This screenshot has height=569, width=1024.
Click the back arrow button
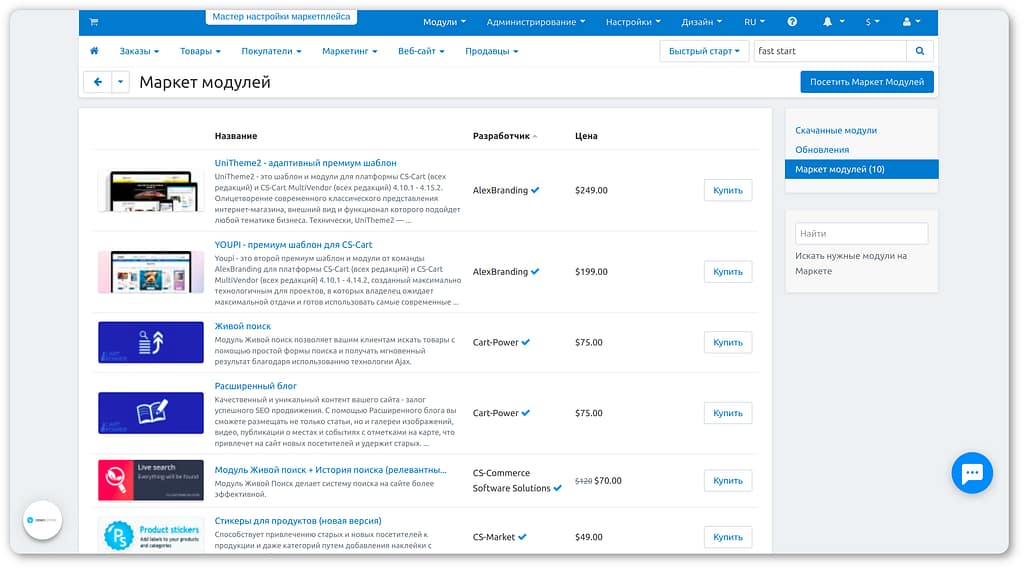tap(97, 82)
